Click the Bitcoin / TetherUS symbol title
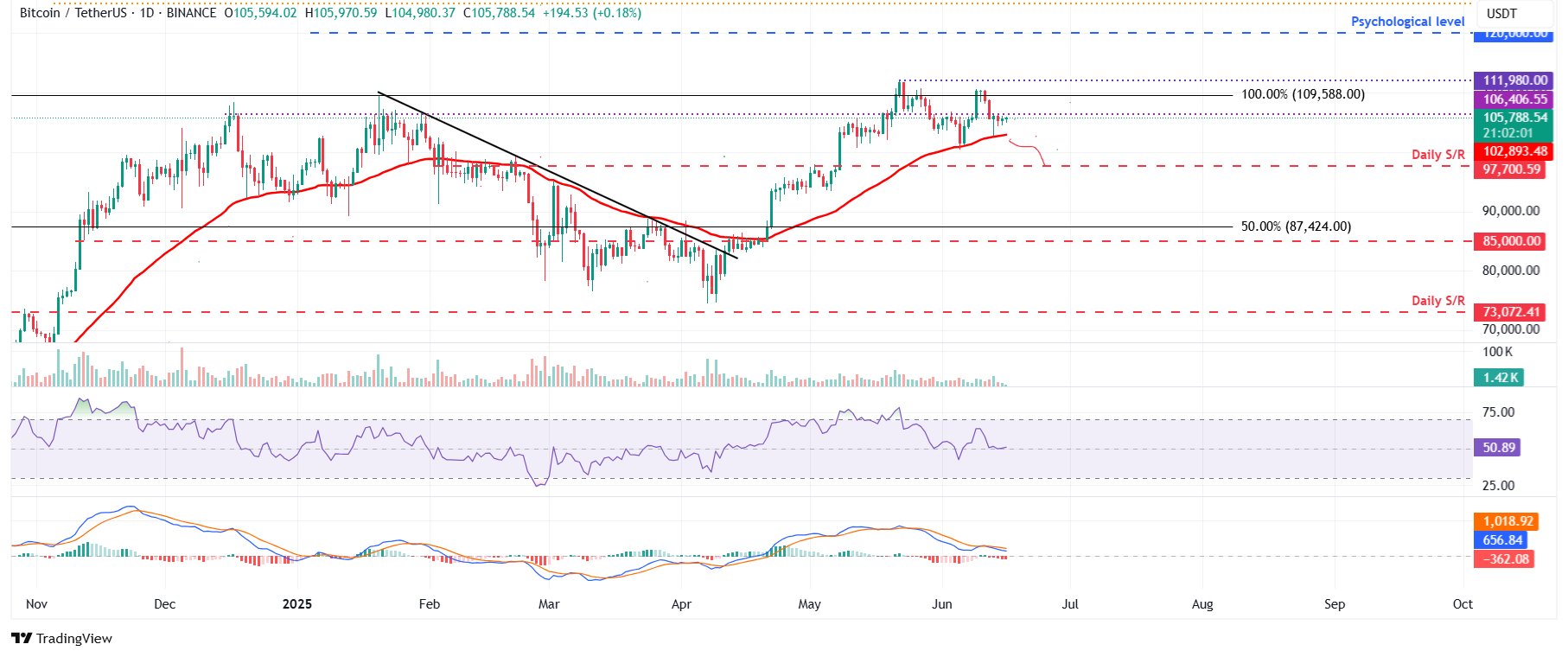Image resolution: width=1568 pixels, height=657 pixels. pyautogui.click(x=73, y=13)
